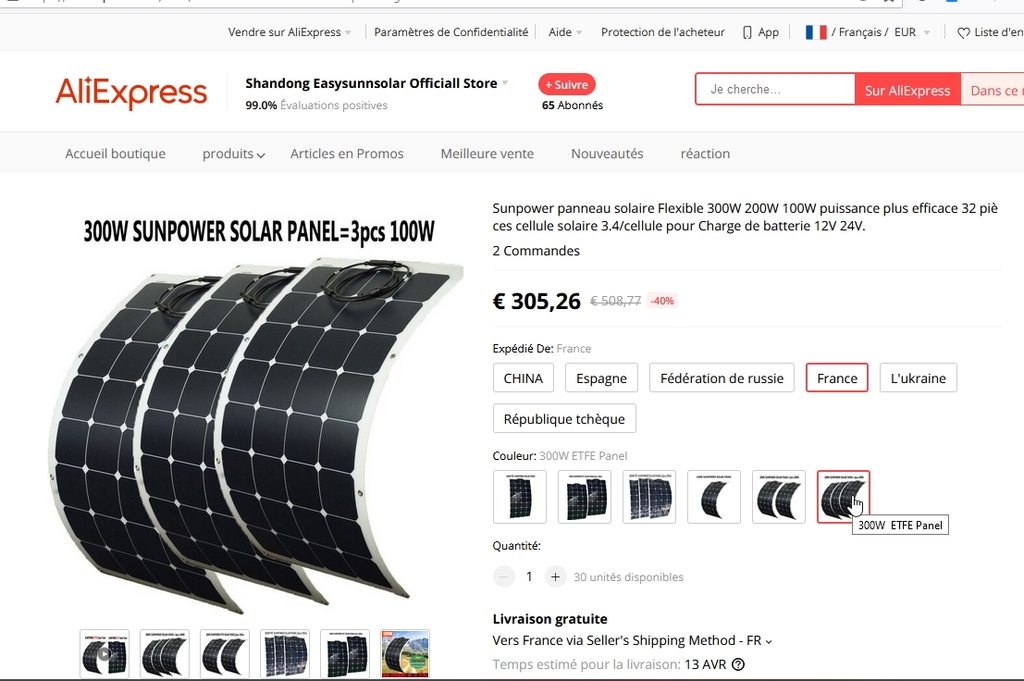This screenshot has height=681, width=1024.
Task: Click the French flag language icon
Action: (x=816, y=32)
